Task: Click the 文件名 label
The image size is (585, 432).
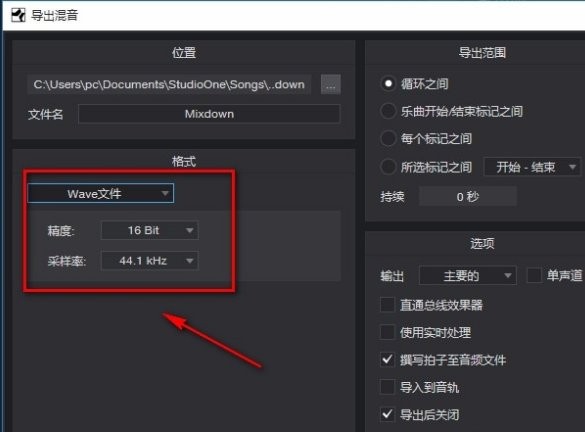Action: click(x=46, y=114)
